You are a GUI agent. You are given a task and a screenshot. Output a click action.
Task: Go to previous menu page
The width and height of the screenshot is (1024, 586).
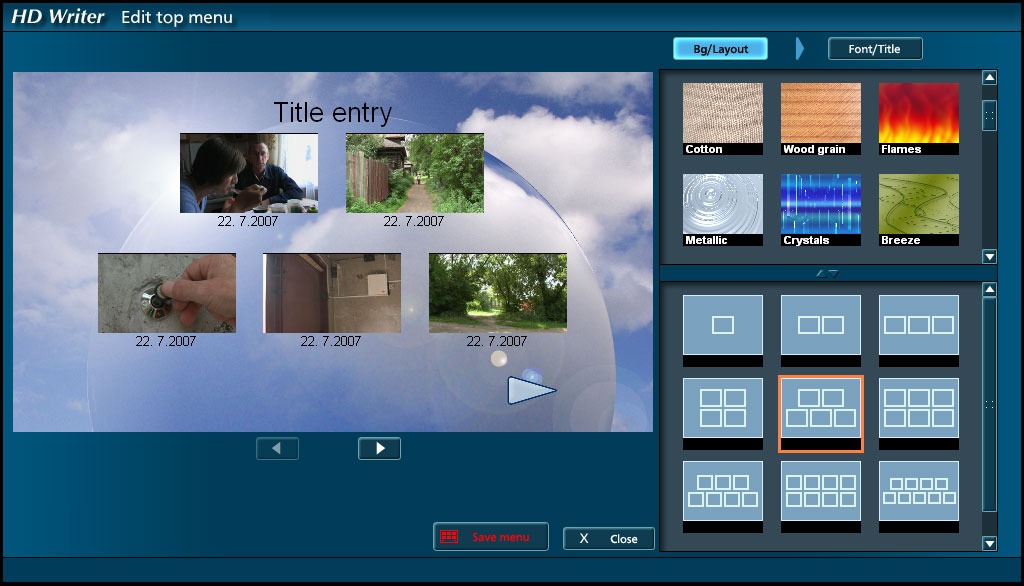click(278, 448)
